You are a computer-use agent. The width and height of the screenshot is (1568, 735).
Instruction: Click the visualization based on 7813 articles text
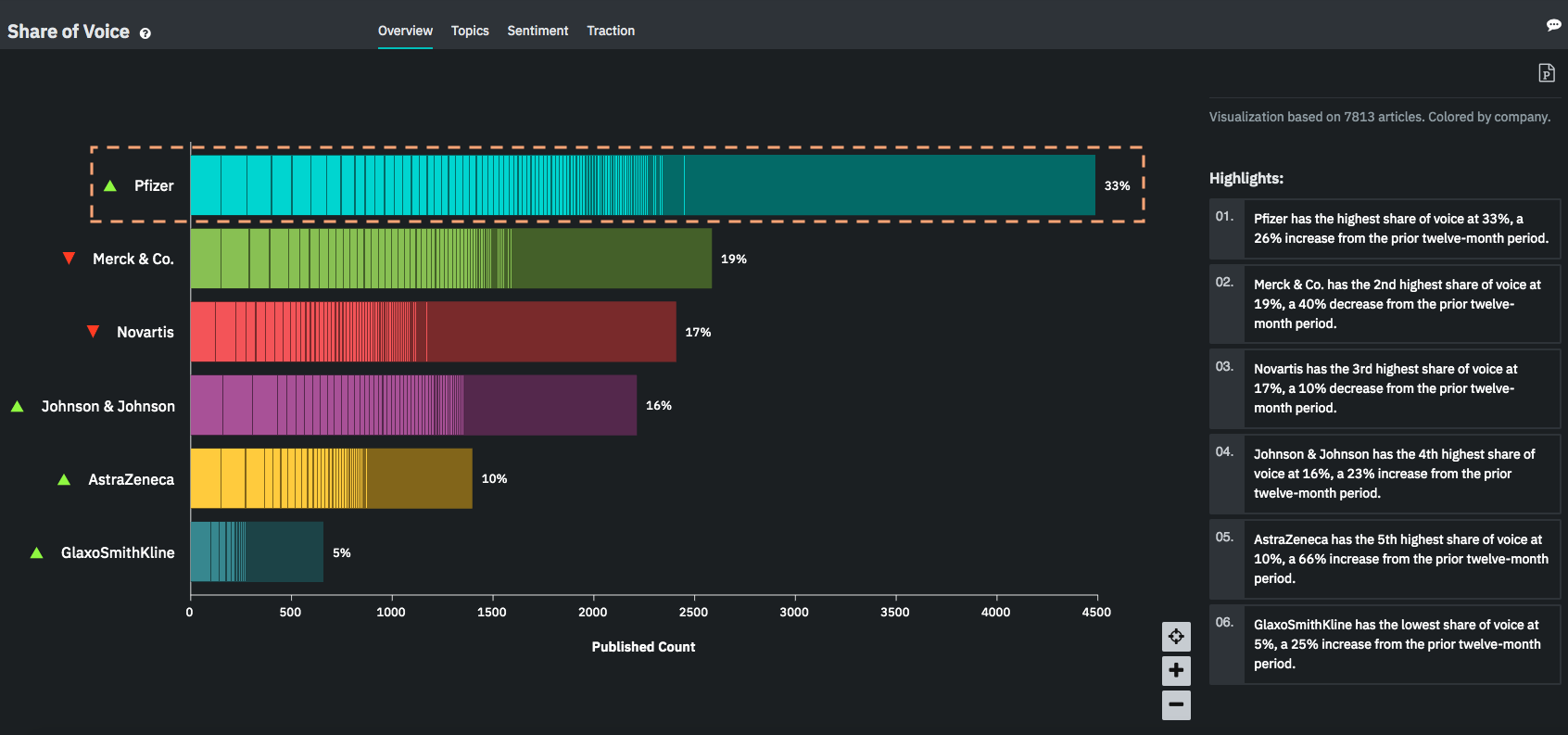click(x=1380, y=117)
